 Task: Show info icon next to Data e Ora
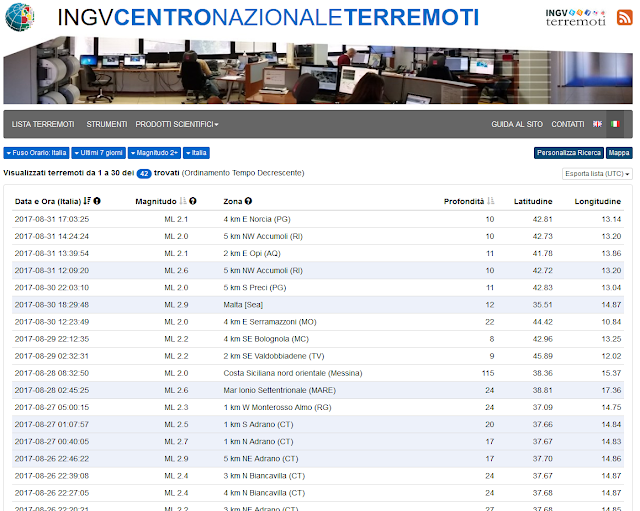97,201
